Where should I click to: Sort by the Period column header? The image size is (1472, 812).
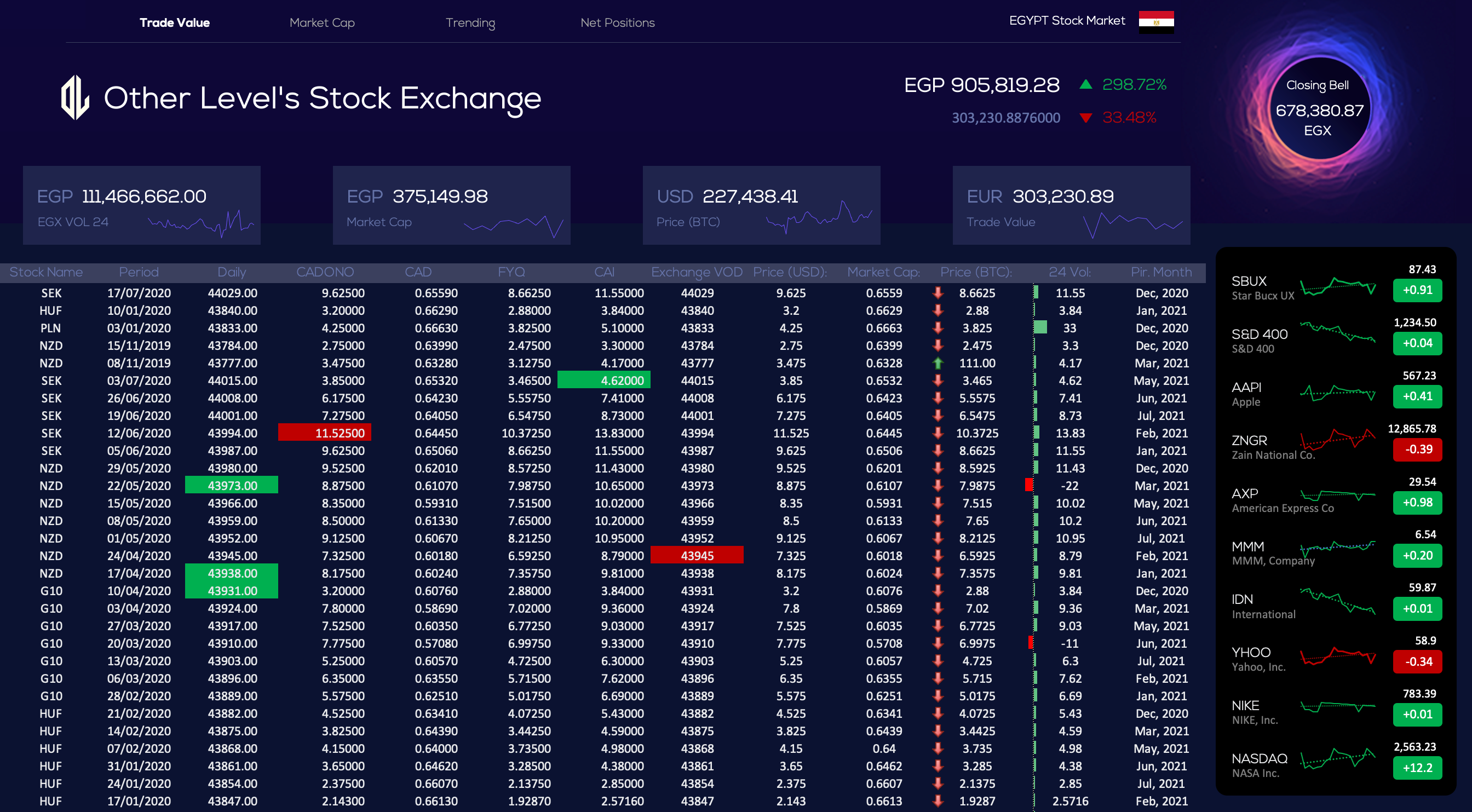pos(139,272)
